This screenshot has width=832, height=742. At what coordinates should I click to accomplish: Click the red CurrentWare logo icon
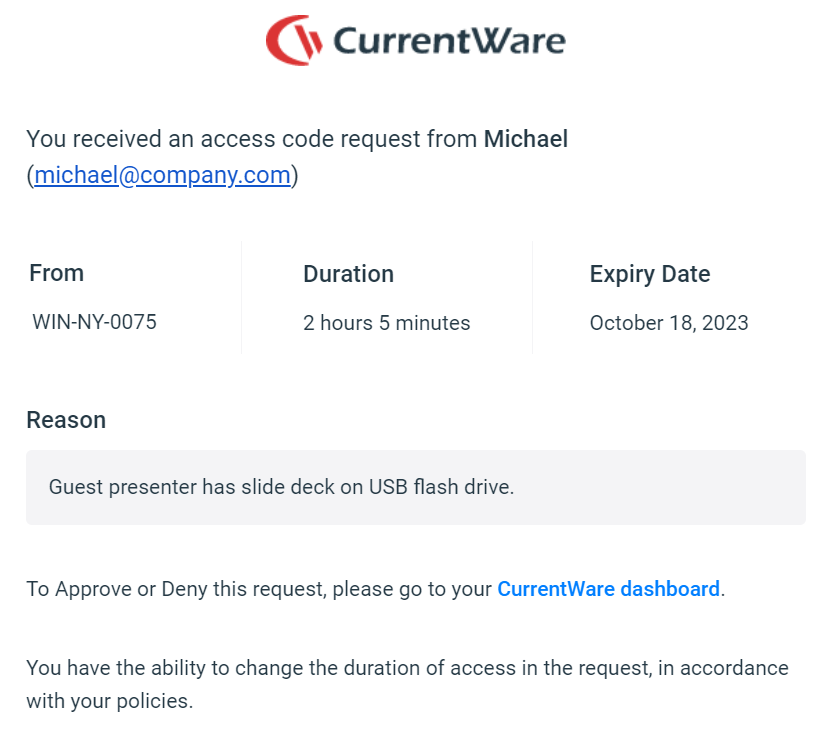pyautogui.click(x=294, y=40)
